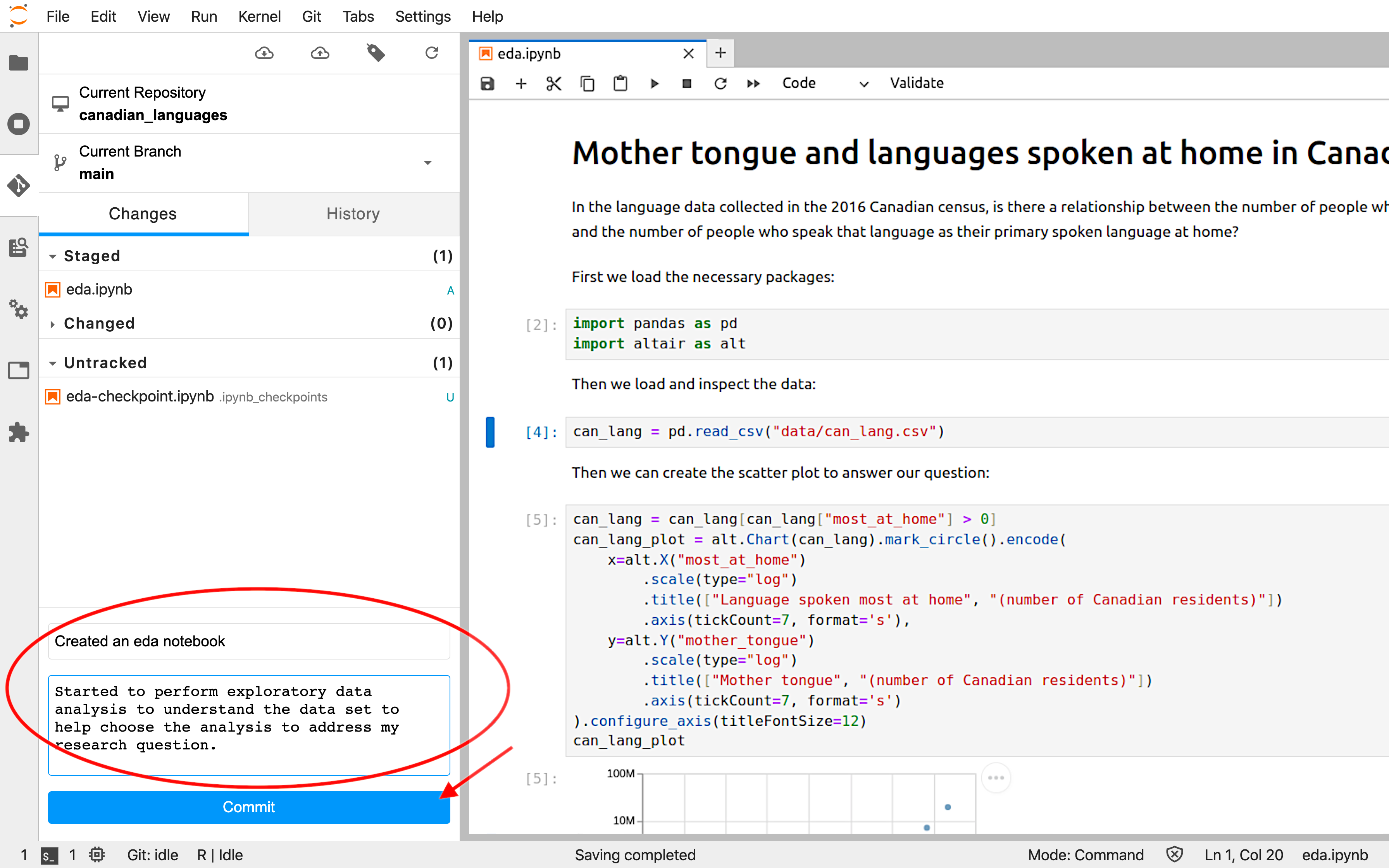Cut the selected cell with scissors icon
Viewport: 1389px width, 868px height.
tap(553, 84)
